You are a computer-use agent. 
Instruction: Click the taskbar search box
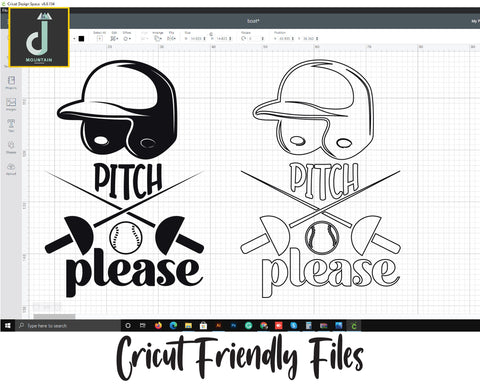[x=68, y=325]
